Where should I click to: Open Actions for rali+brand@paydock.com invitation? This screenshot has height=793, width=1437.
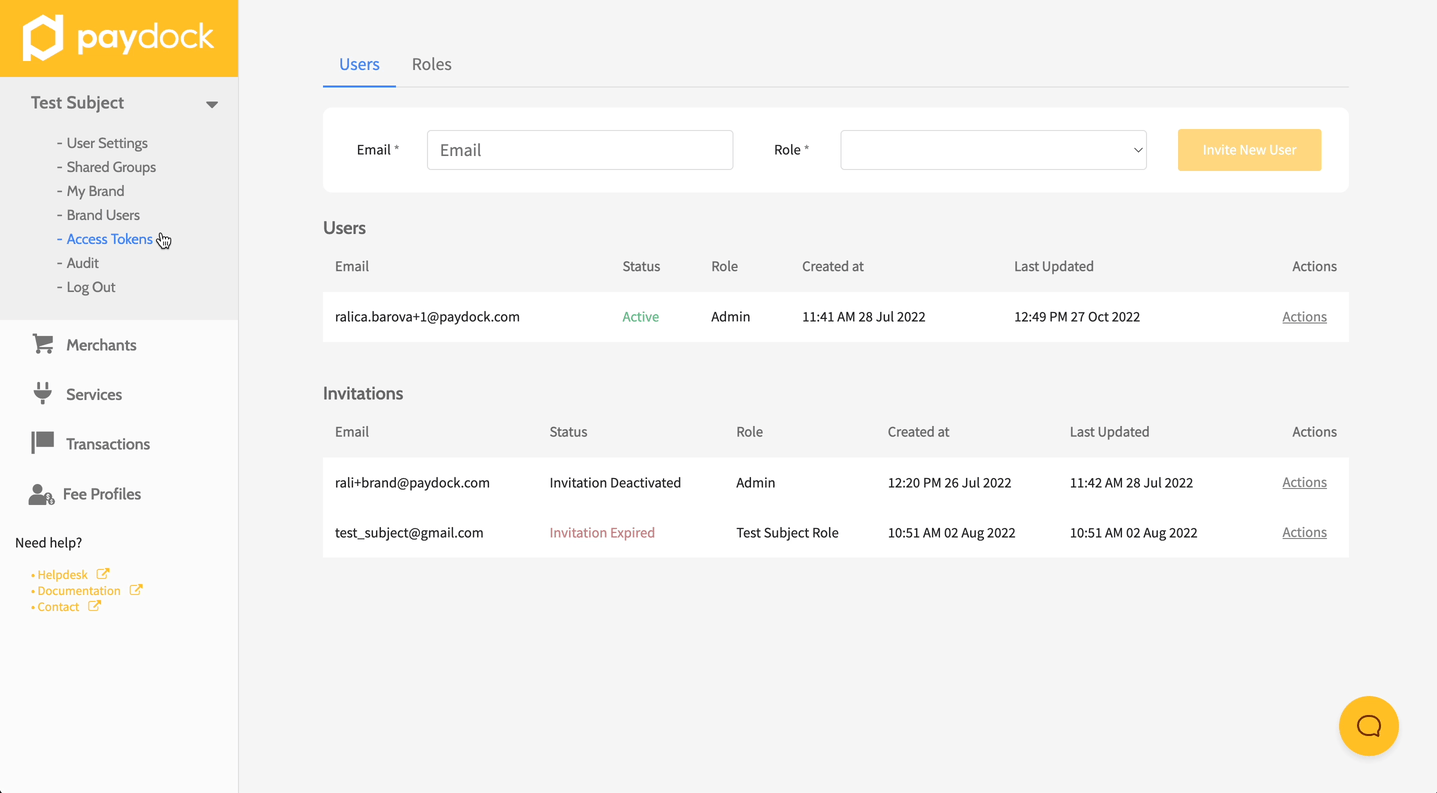(1304, 483)
